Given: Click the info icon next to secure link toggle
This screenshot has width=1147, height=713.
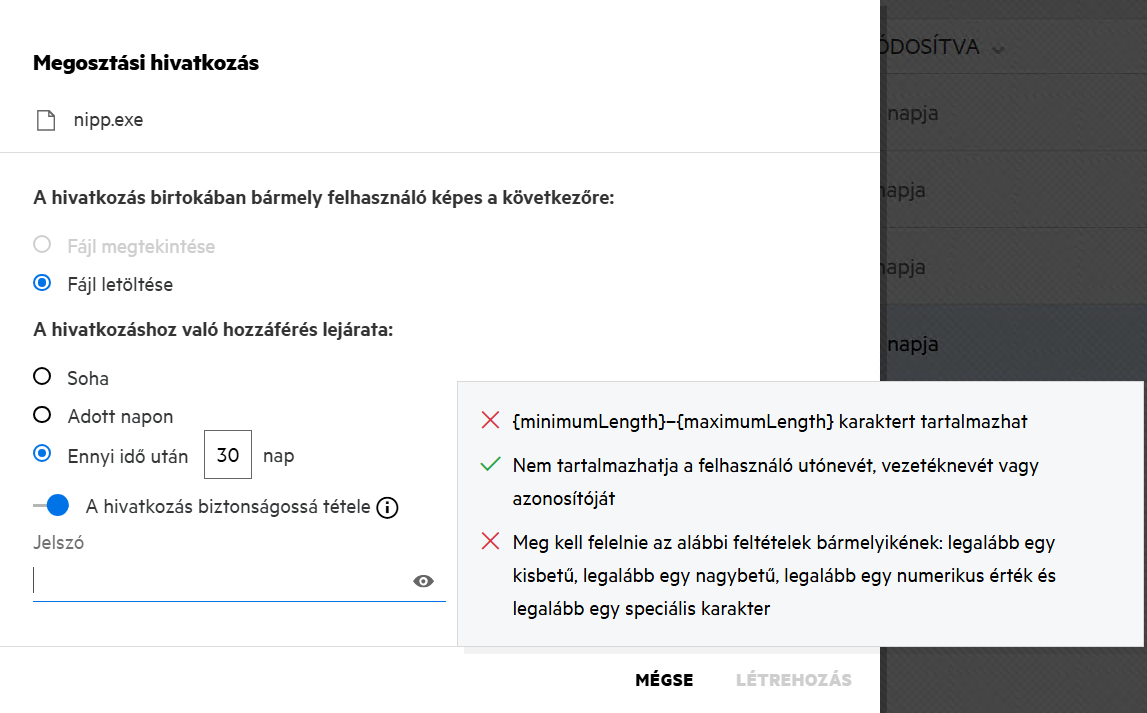Looking at the screenshot, I should tap(388, 507).
